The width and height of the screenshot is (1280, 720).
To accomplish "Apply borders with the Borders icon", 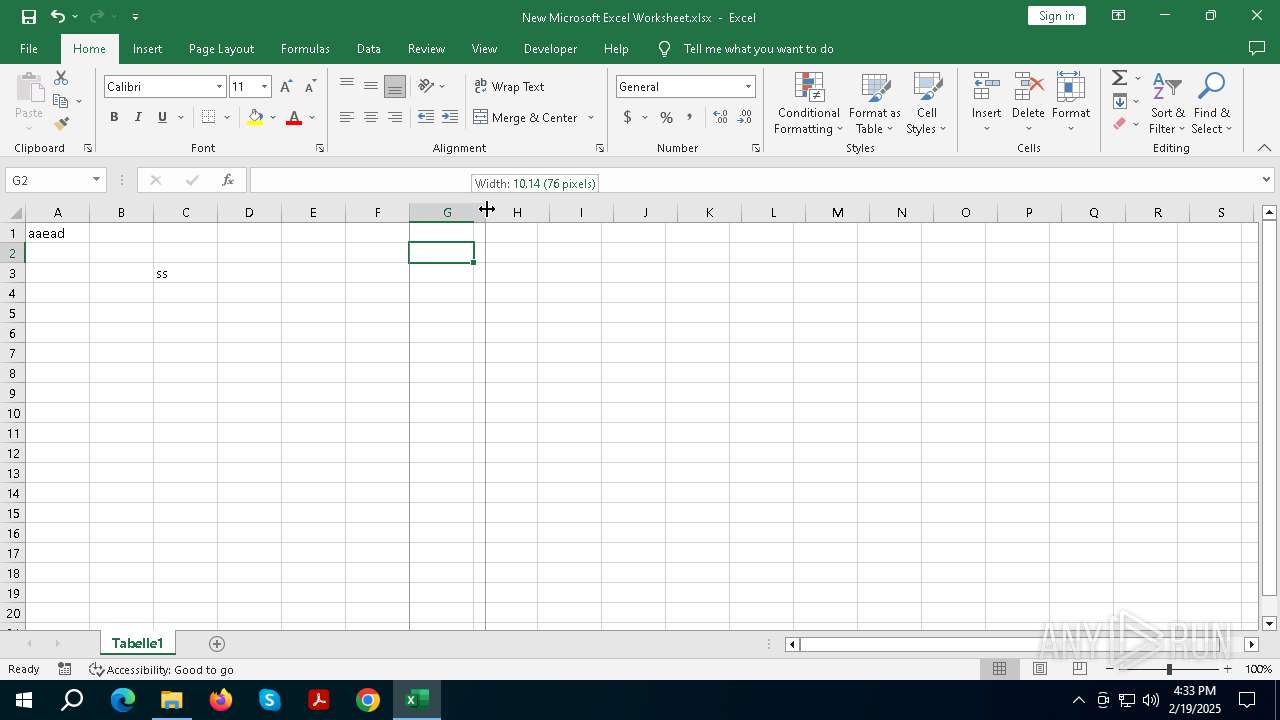I will pyautogui.click(x=208, y=117).
